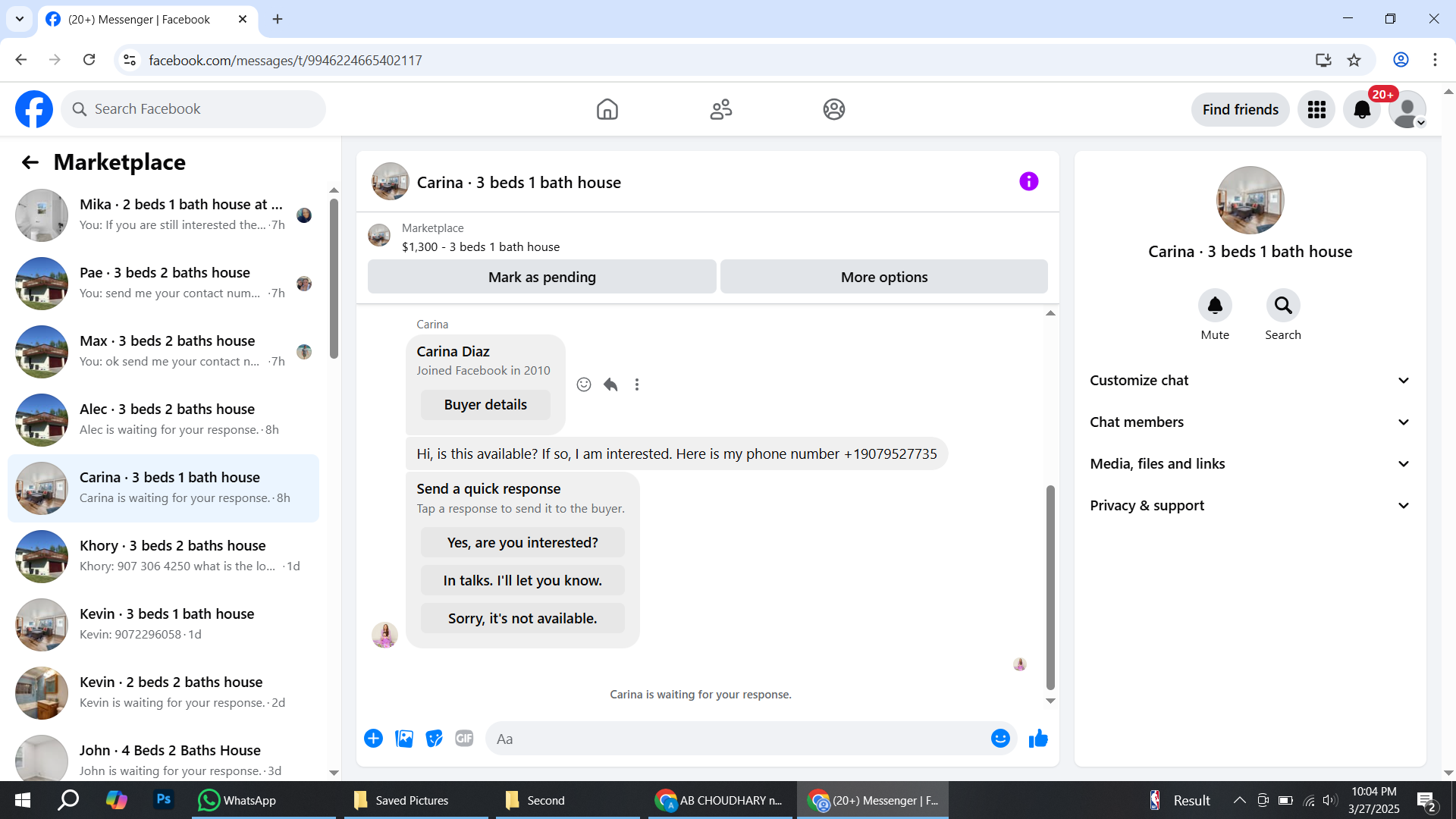Expand the Chat members section

coord(1250,422)
